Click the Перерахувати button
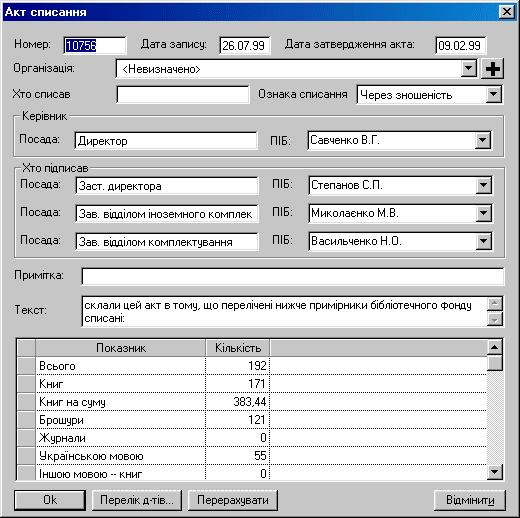Screen dimensions: 520x518 pyautogui.click(x=233, y=500)
